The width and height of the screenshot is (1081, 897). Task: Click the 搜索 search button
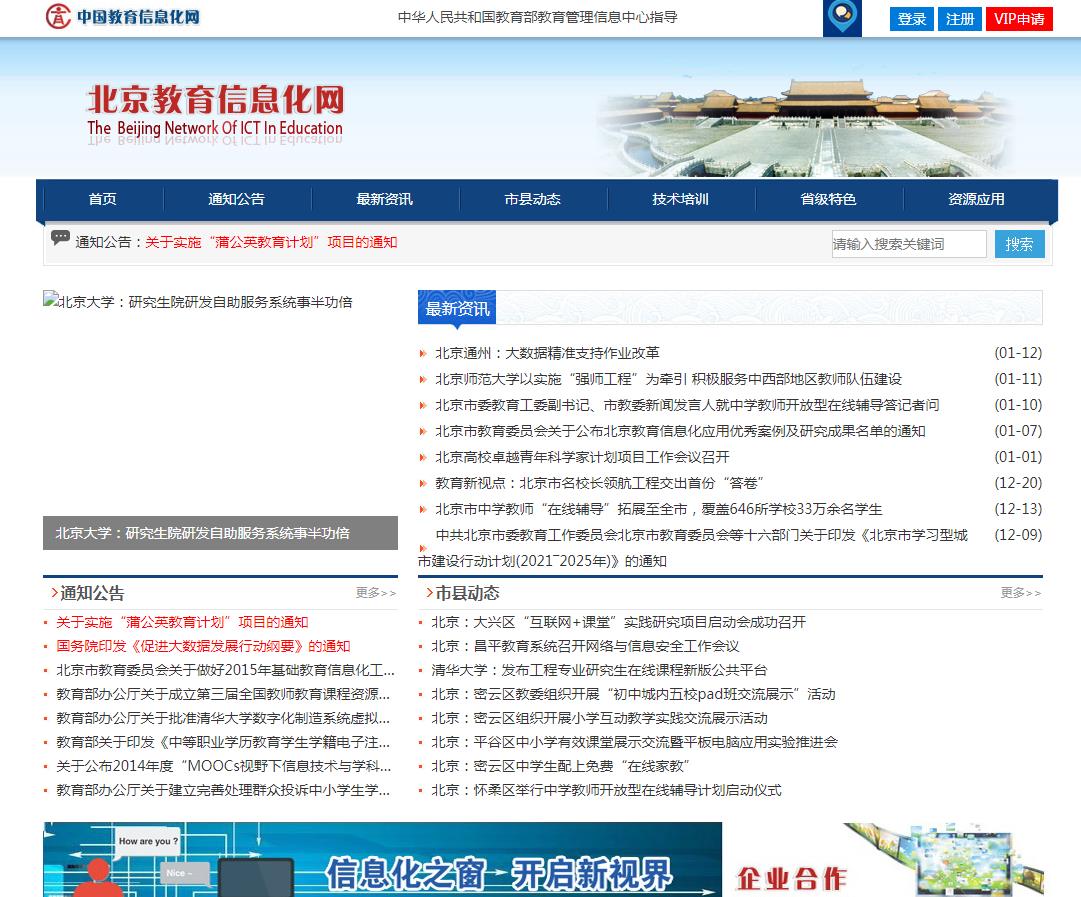pos(1019,244)
